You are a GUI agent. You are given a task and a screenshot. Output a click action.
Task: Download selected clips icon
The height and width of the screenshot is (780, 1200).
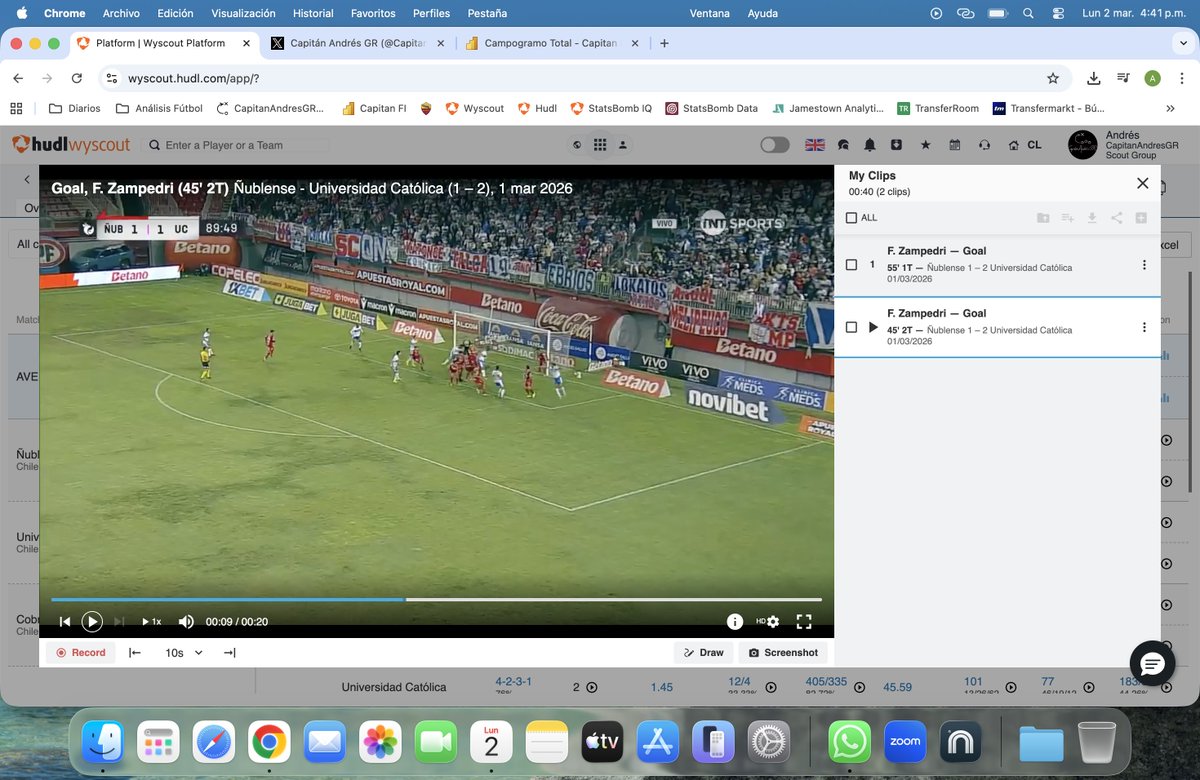(1092, 218)
